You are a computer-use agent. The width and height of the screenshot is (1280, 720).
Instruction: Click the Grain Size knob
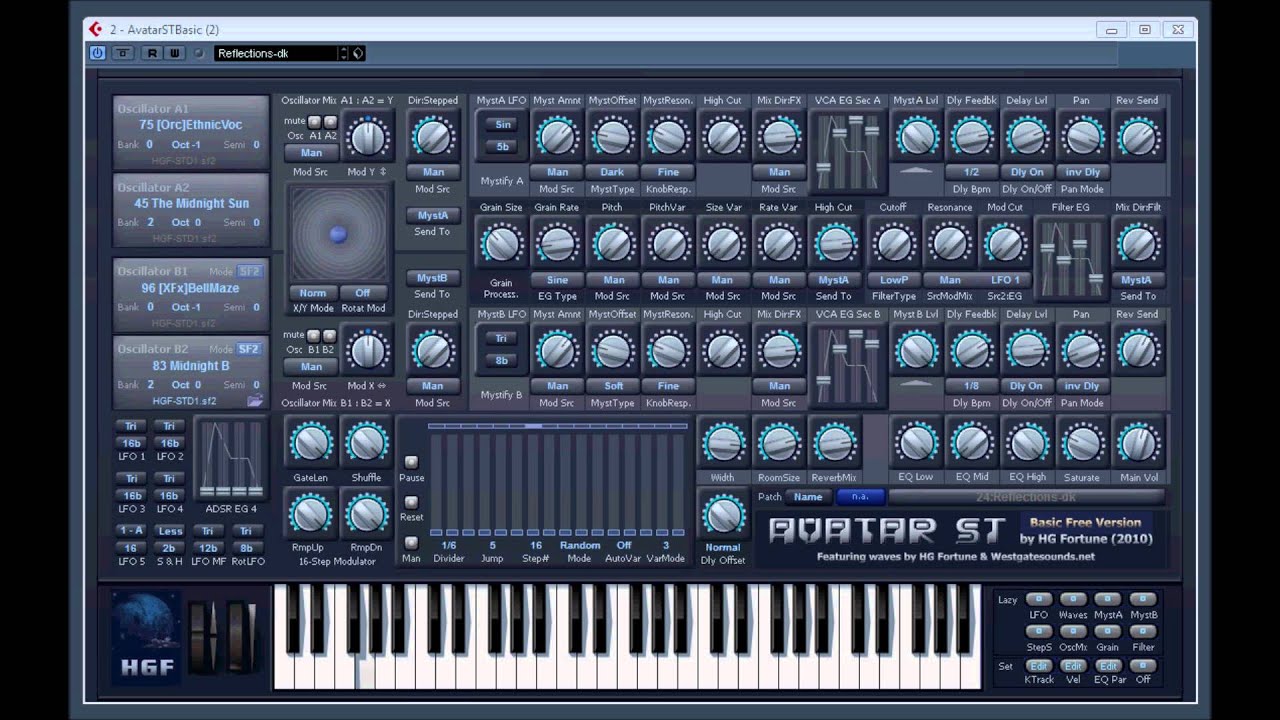click(x=501, y=244)
